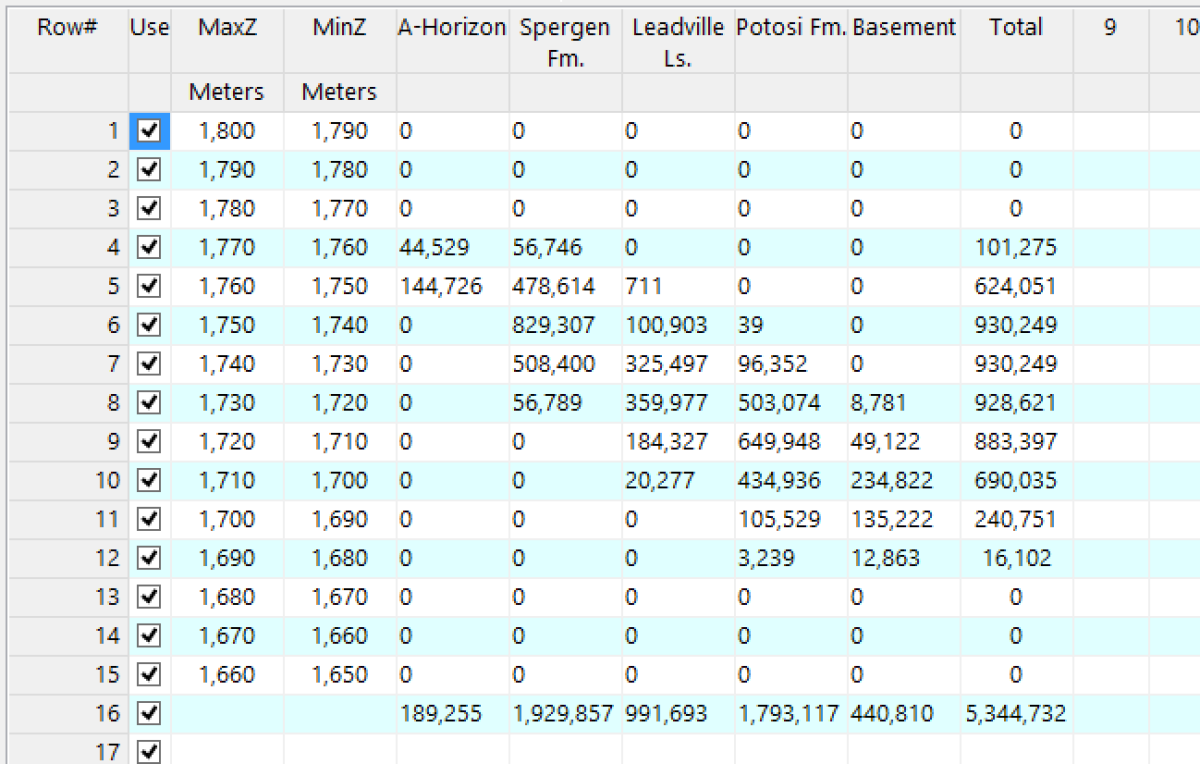Select the Row# header cell

tap(66, 28)
